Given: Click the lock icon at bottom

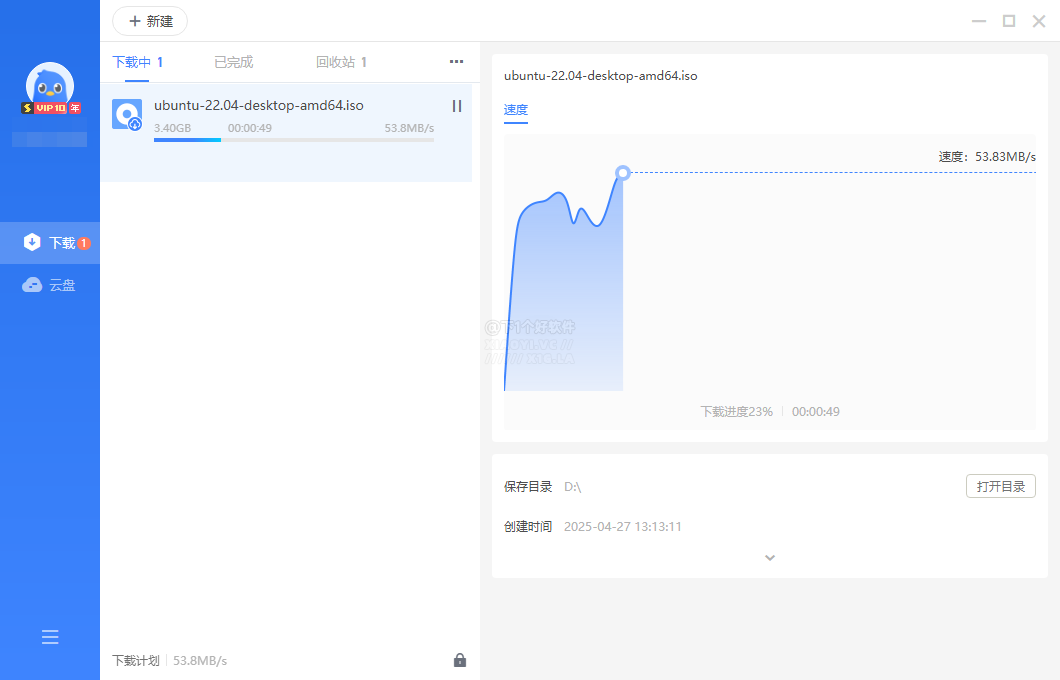Looking at the screenshot, I should point(460,660).
